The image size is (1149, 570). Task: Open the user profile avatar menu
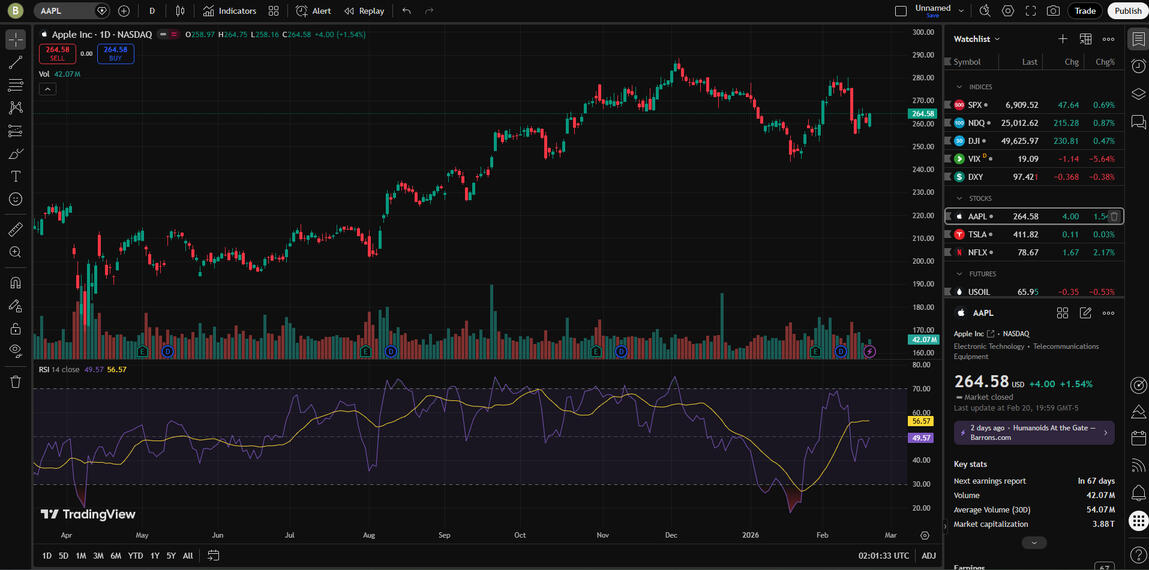click(15, 11)
